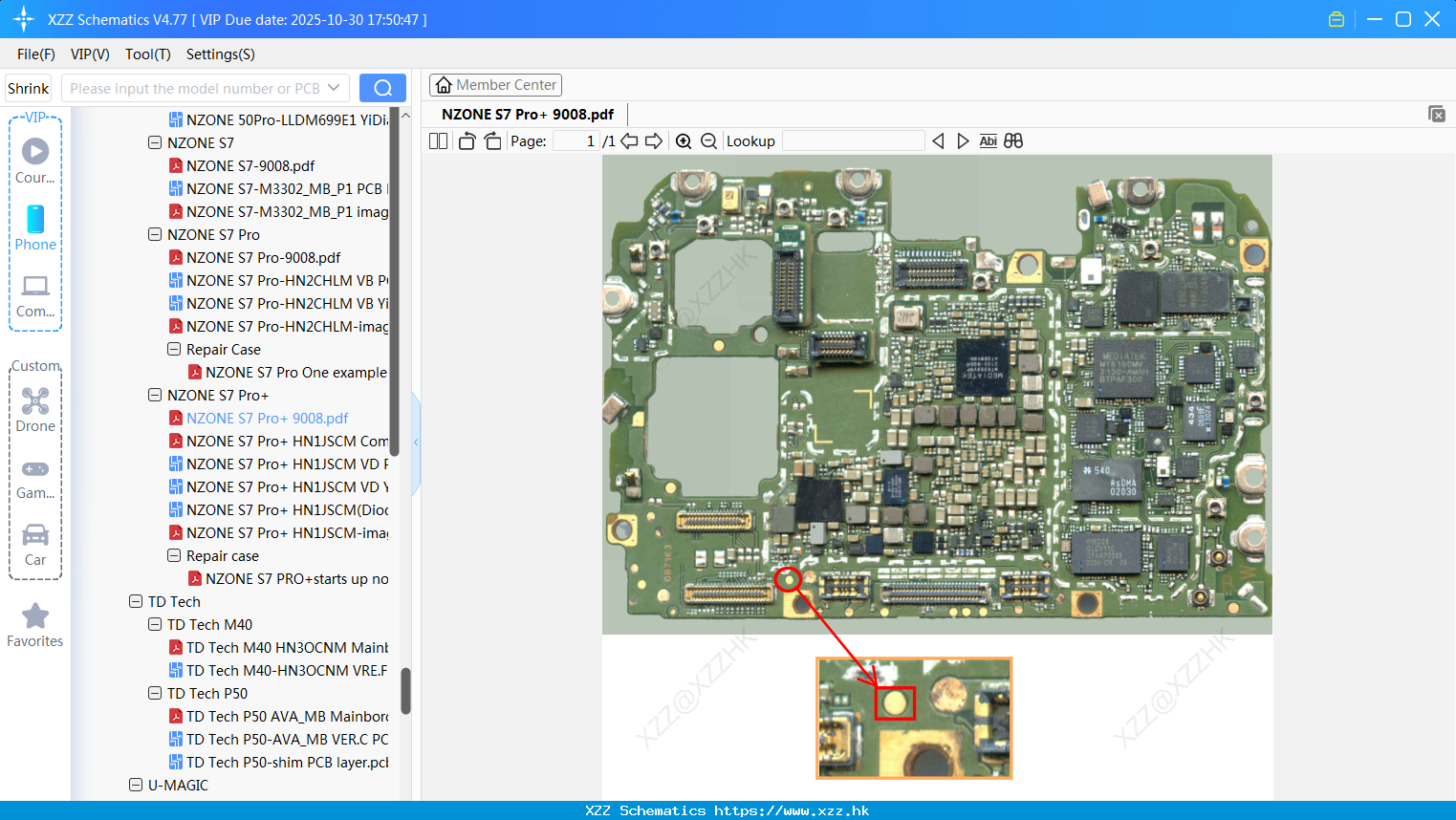Image resolution: width=1456 pixels, height=820 pixels.
Task: Collapse the TD Tech M40 folder
Action: [155, 624]
